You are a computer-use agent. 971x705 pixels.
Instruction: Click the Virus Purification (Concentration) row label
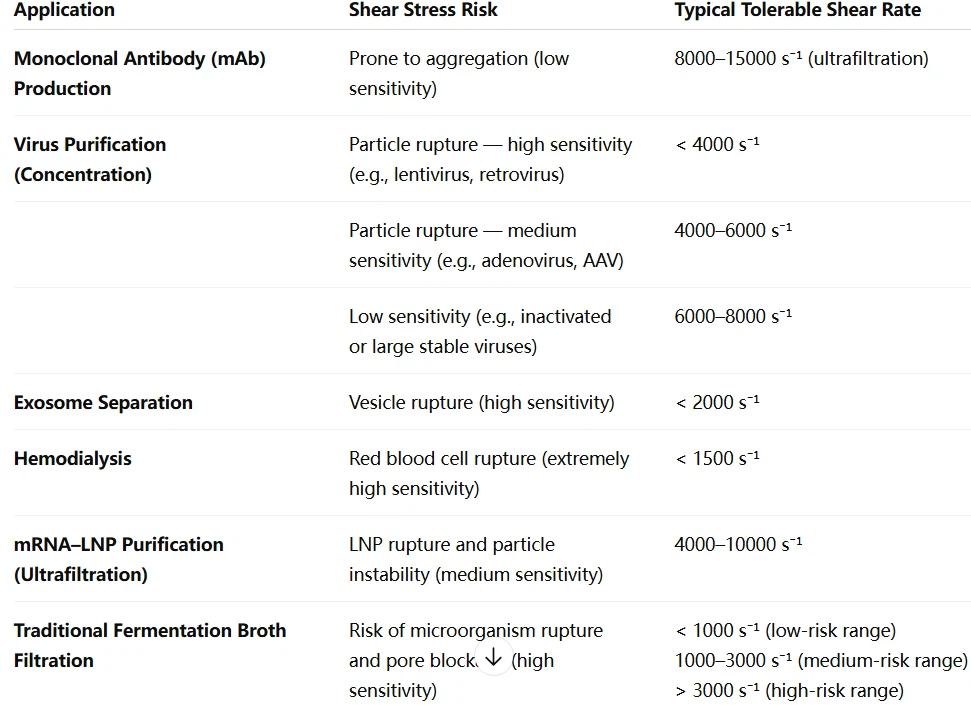click(90, 159)
